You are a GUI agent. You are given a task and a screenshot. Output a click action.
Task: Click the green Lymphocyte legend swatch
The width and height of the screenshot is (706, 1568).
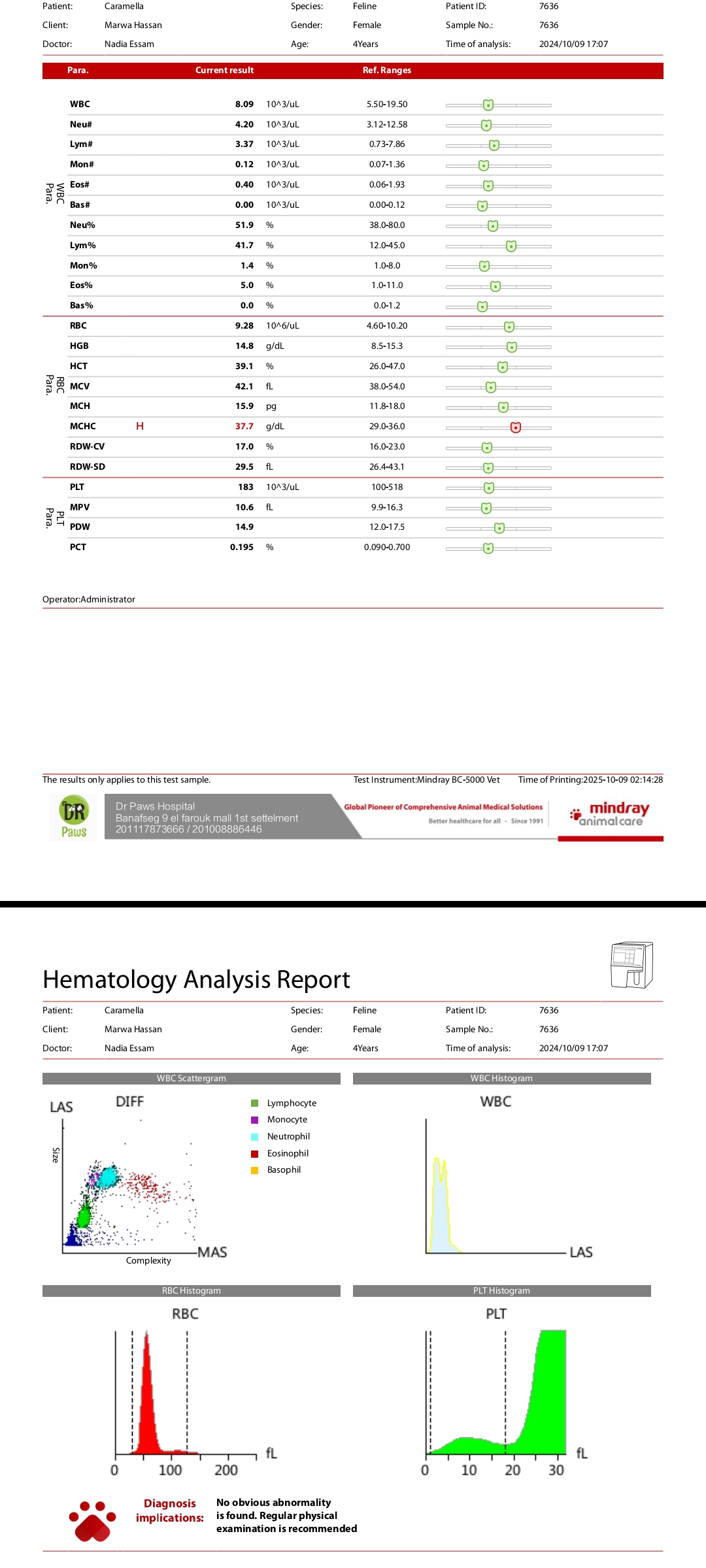[x=255, y=1103]
